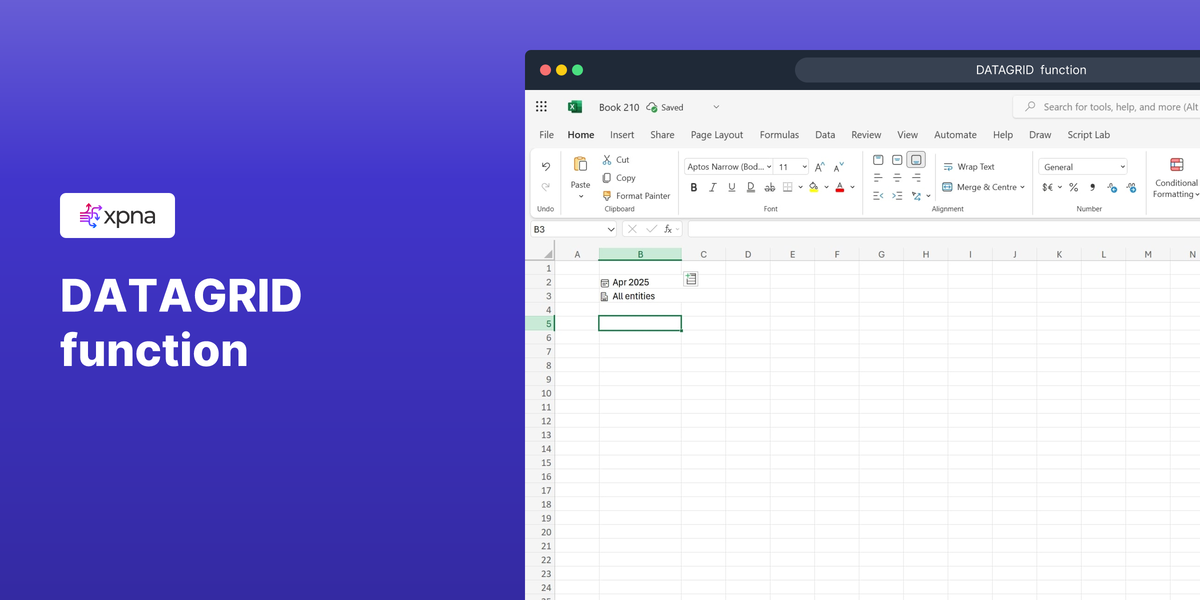Open the app launcher grid icon
Screen dimensions: 1200x600
[542, 107]
